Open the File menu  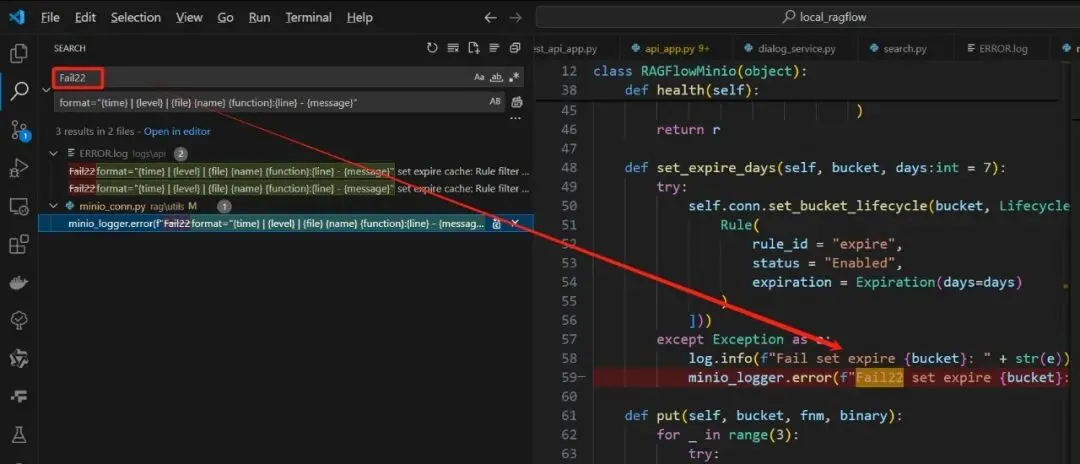click(50, 17)
